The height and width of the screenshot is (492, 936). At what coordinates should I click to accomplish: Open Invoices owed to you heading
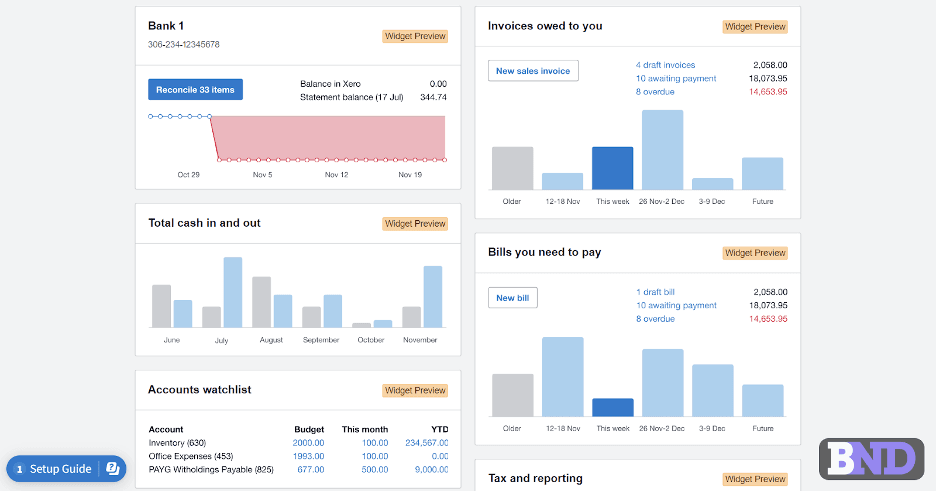[x=545, y=26]
